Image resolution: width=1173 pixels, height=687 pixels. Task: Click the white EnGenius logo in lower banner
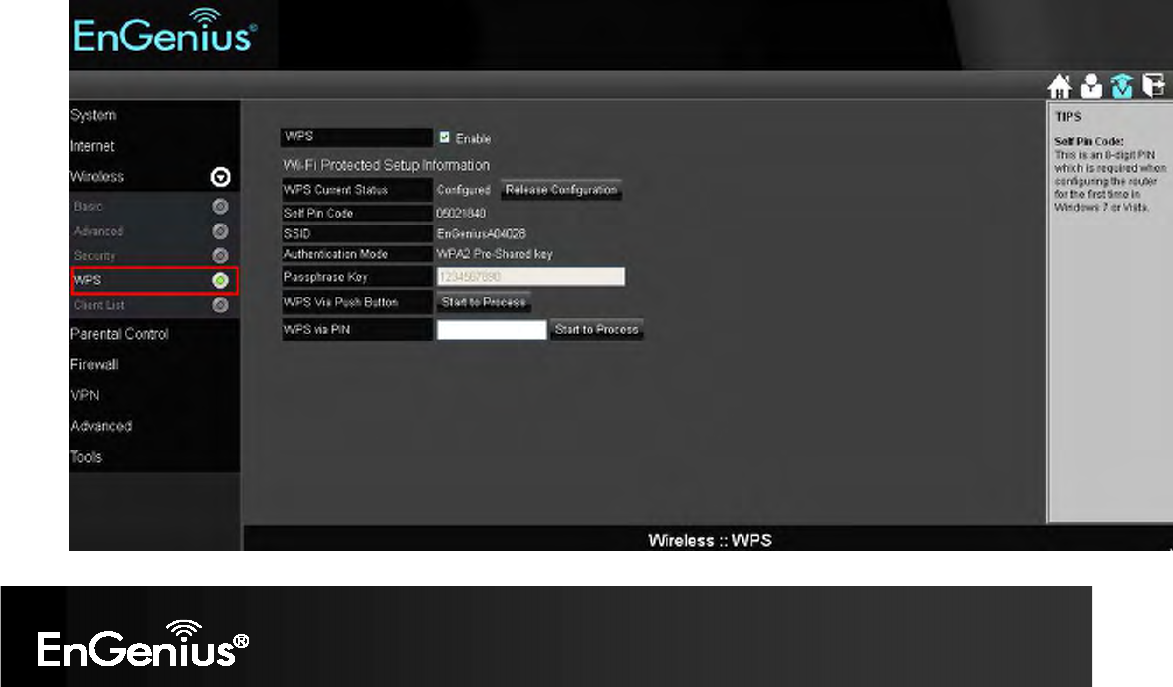[x=143, y=644]
